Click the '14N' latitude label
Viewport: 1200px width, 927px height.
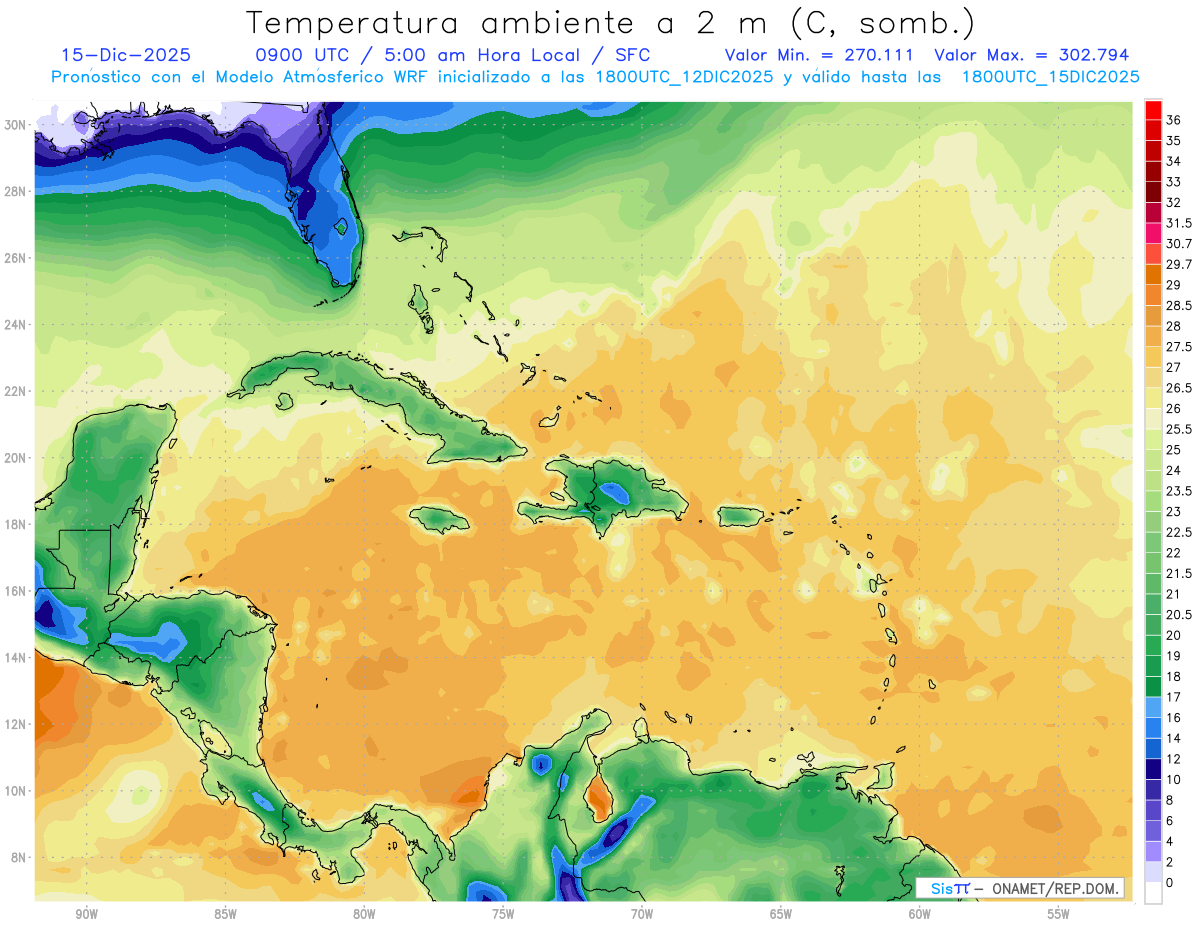[x=15, y=658]
